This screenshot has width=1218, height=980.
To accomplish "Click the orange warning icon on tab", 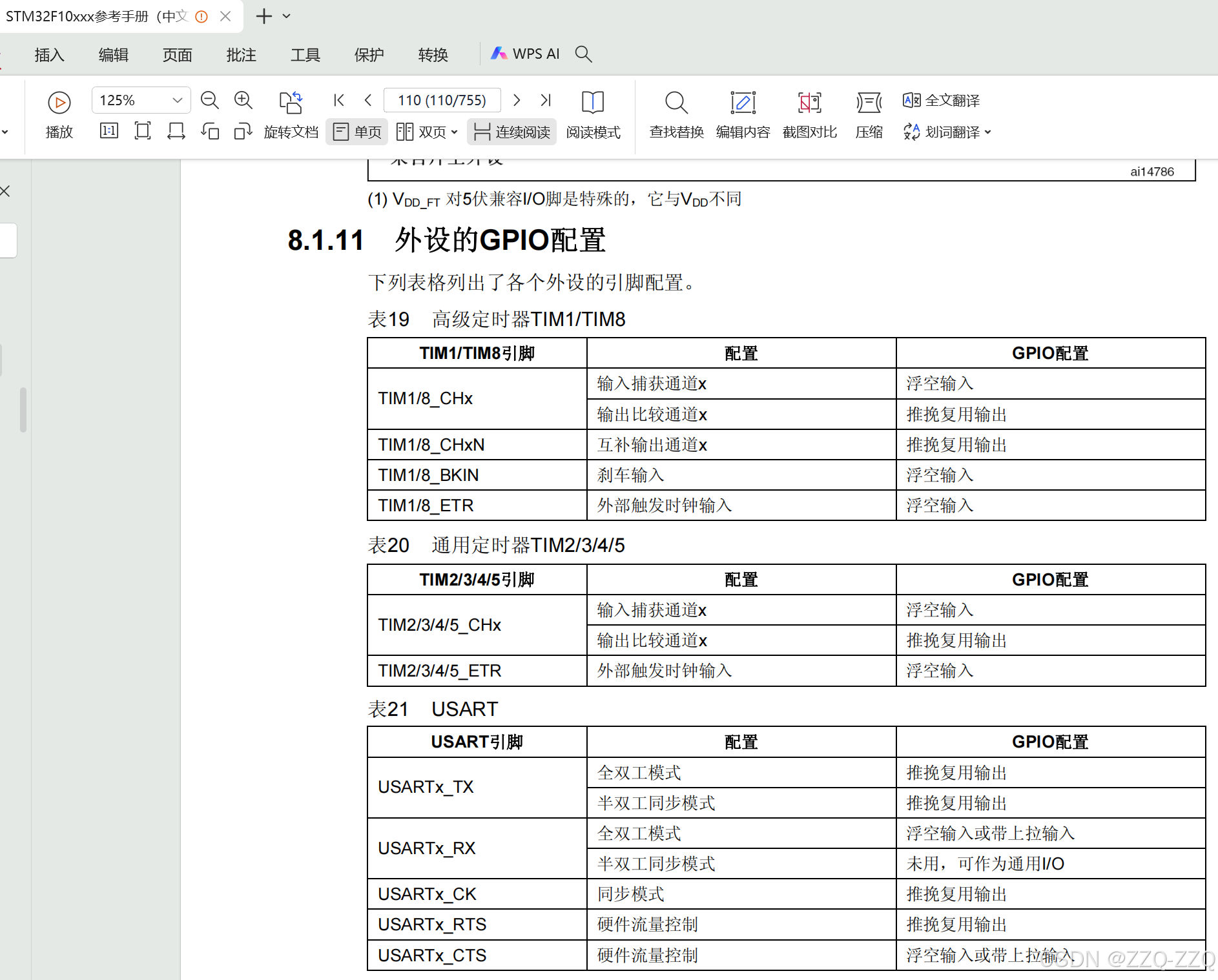I will click(x=201, y=16).
